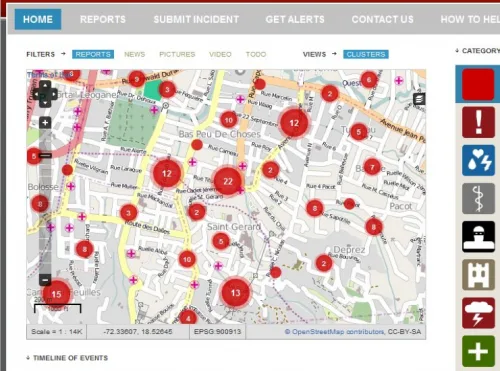The height and width of the screenshot is (371, 500).
Task: Click the map zoom slider handle
Action: 45,155
